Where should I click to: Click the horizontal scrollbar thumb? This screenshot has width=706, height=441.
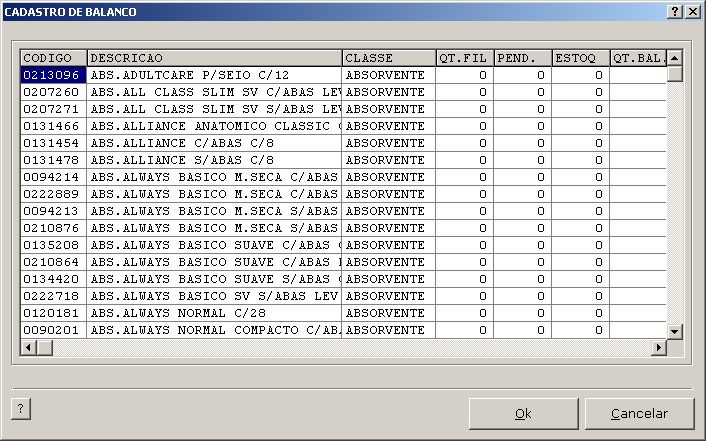tap(45, 347)
